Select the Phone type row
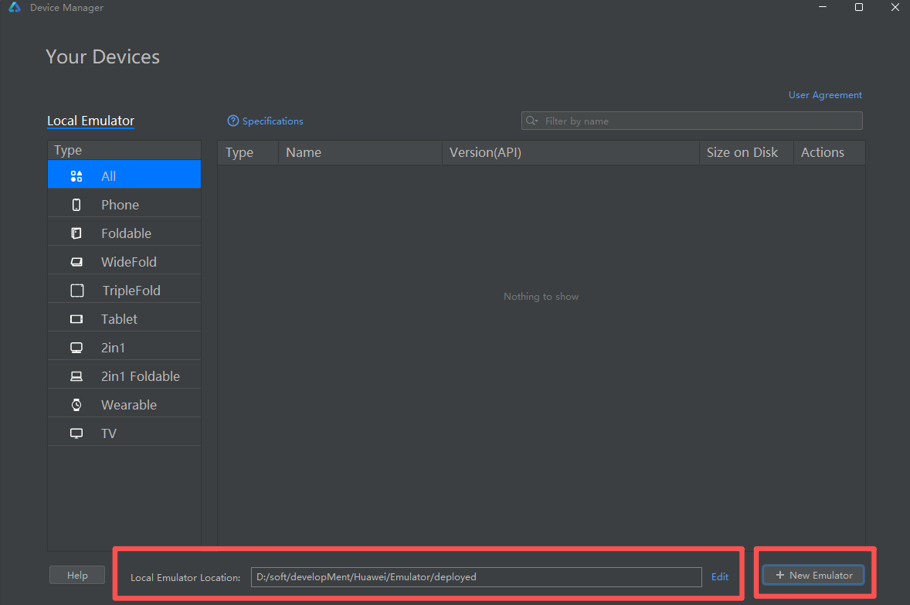910x605 pixels. click(x=124, y=205)
